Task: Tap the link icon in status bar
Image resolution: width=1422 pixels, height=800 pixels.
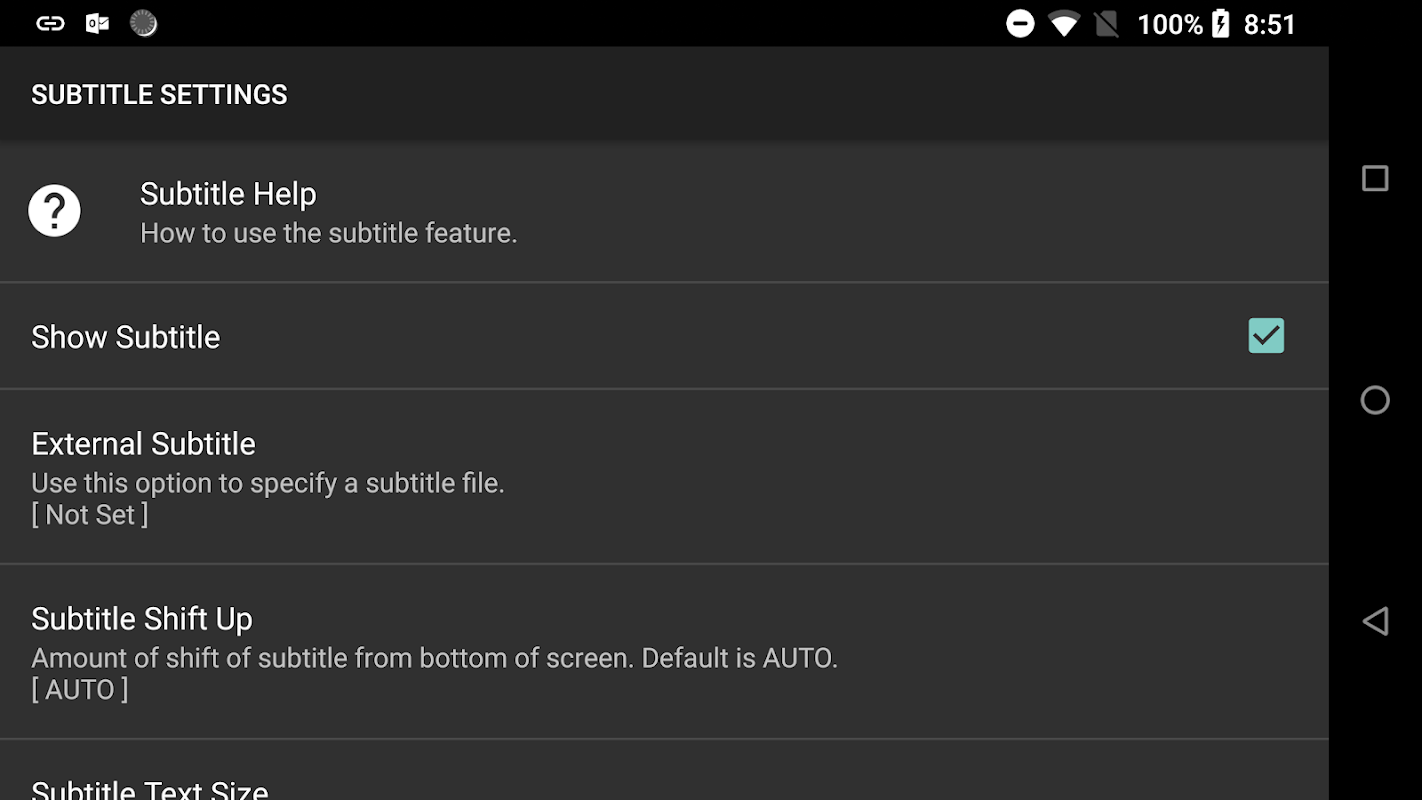Action: (50, 23)
